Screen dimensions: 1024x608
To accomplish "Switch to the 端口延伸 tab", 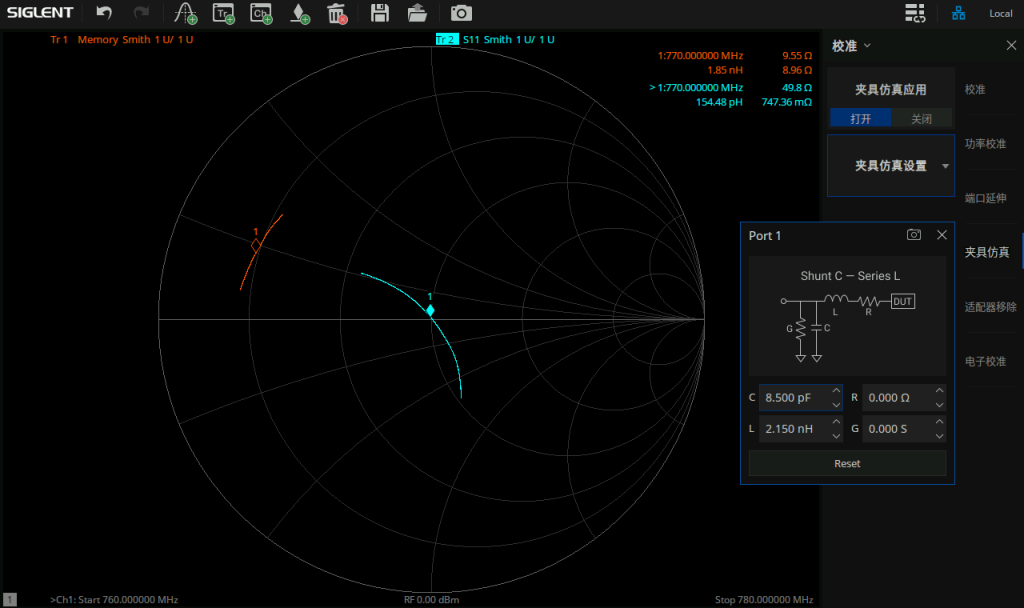I will click(986, 198).
